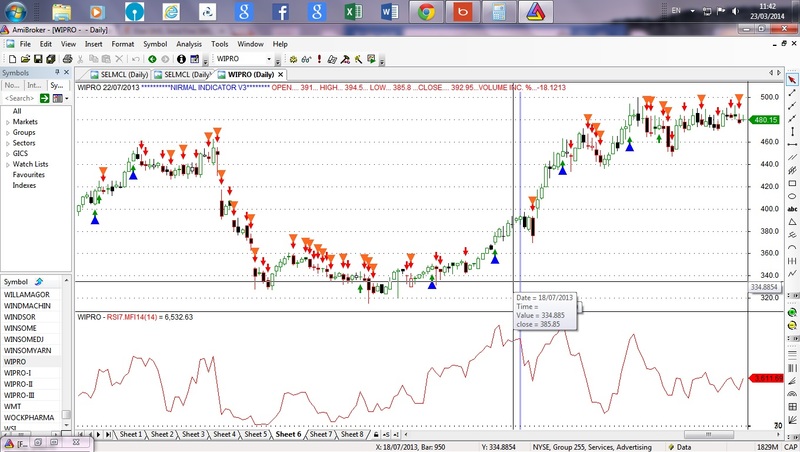800x452 pixels.
Task: Open Word from the taskbar
Action: 390,12
